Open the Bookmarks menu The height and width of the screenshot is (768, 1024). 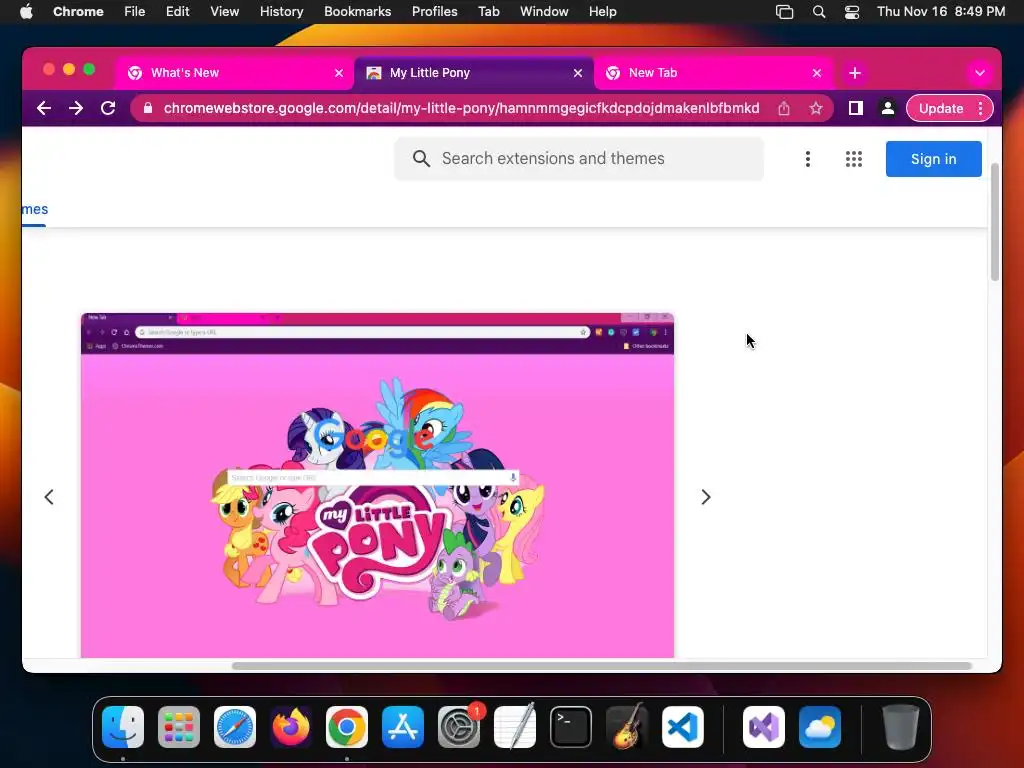pos(357,12)
